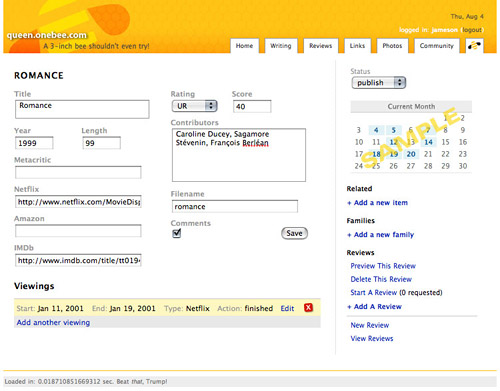Click the 'Loaded in' footer text
This screenshot has width=500, height=391.
click(86, 382)
